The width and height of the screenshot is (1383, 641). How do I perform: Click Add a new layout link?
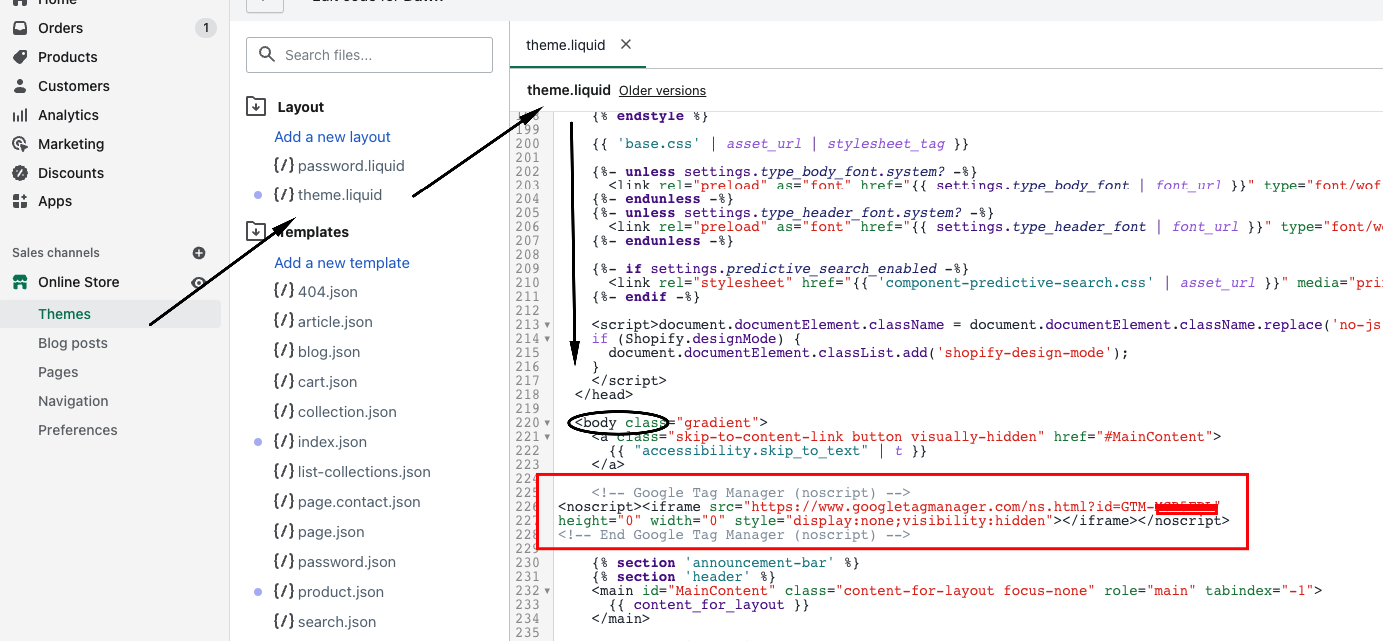[332, 137]
